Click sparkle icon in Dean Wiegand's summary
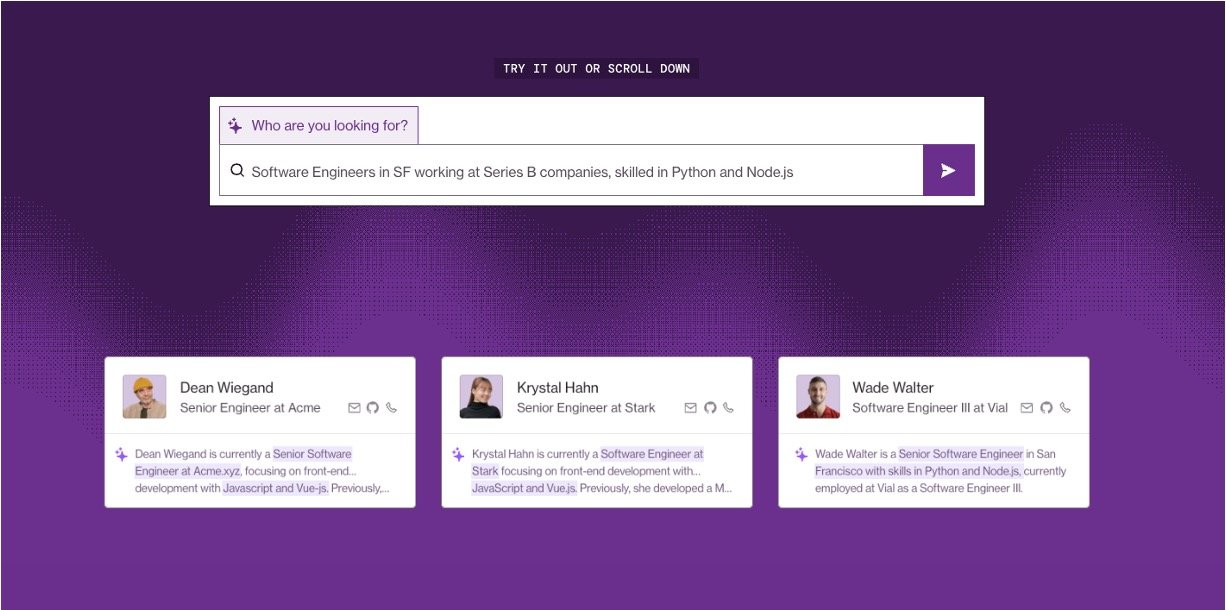 121,454
